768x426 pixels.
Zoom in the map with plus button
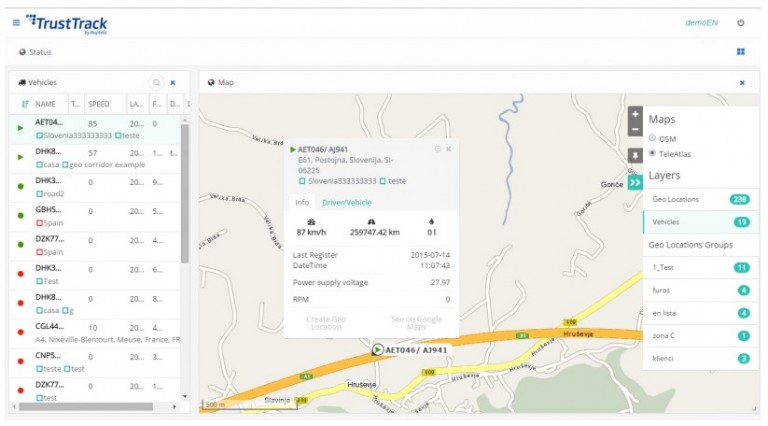click(634, 114)
